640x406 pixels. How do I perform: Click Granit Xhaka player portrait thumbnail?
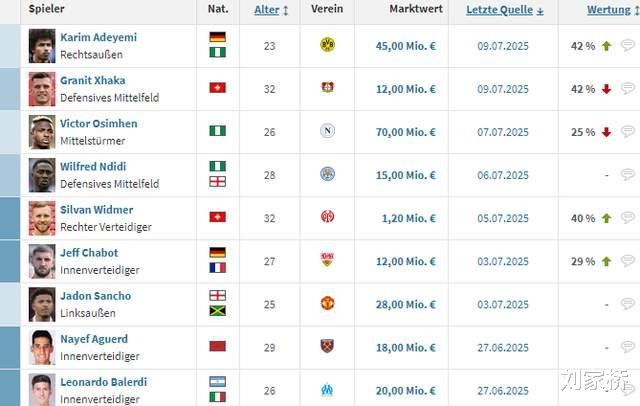coord(42,89)
